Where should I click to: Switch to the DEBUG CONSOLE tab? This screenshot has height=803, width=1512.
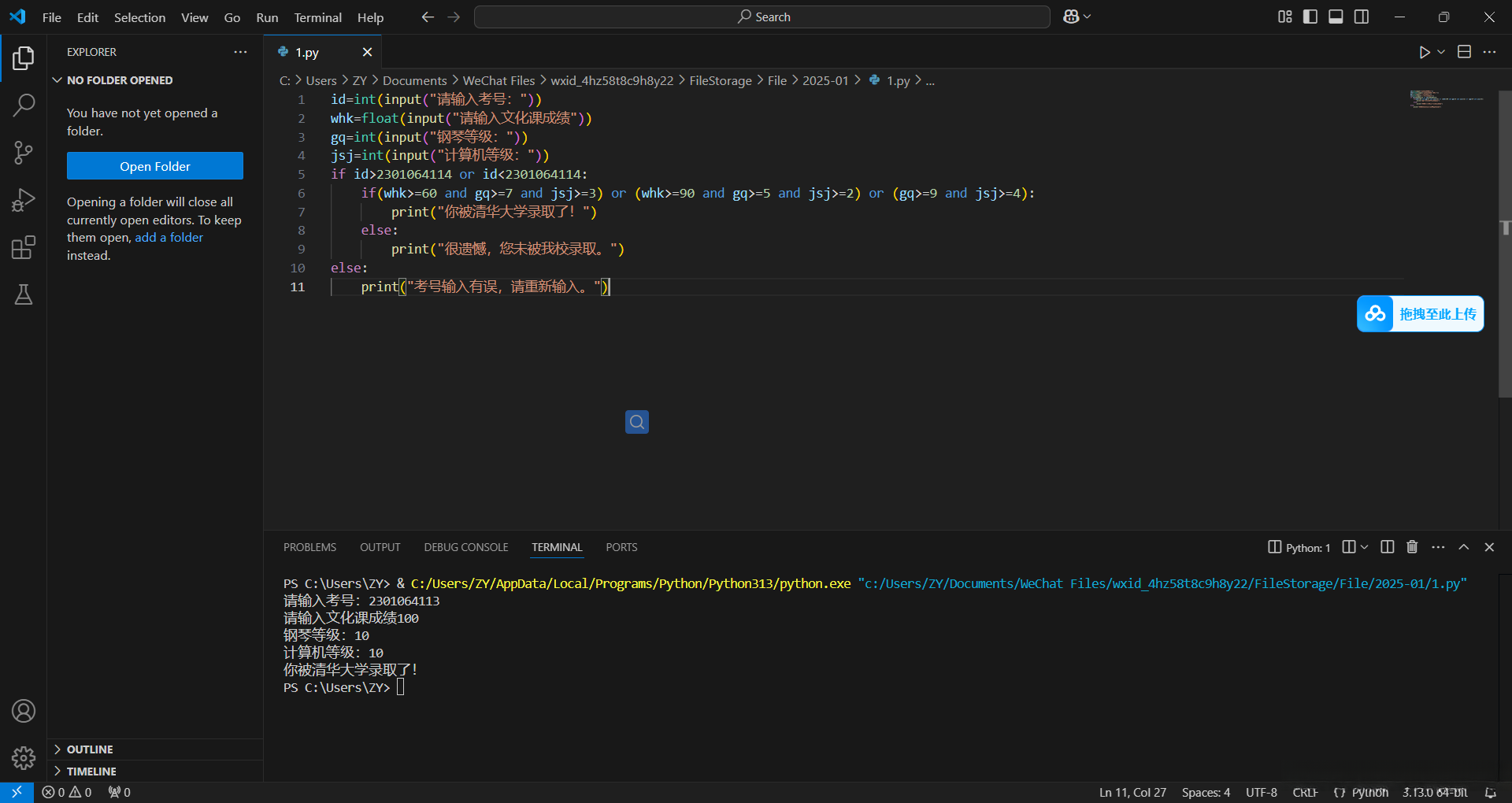[x=465, y=547]
